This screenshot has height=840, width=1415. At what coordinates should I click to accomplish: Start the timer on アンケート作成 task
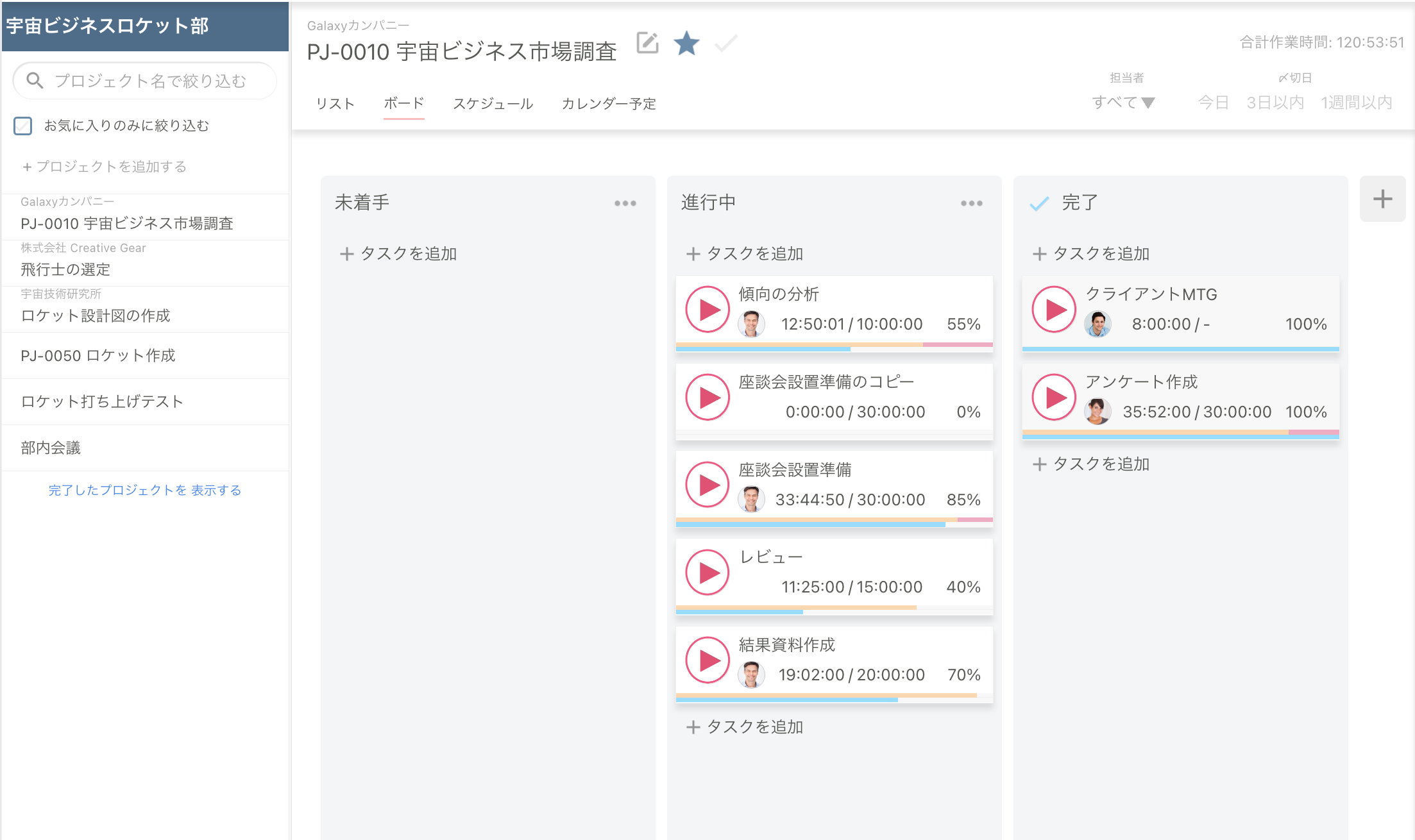1054,396
